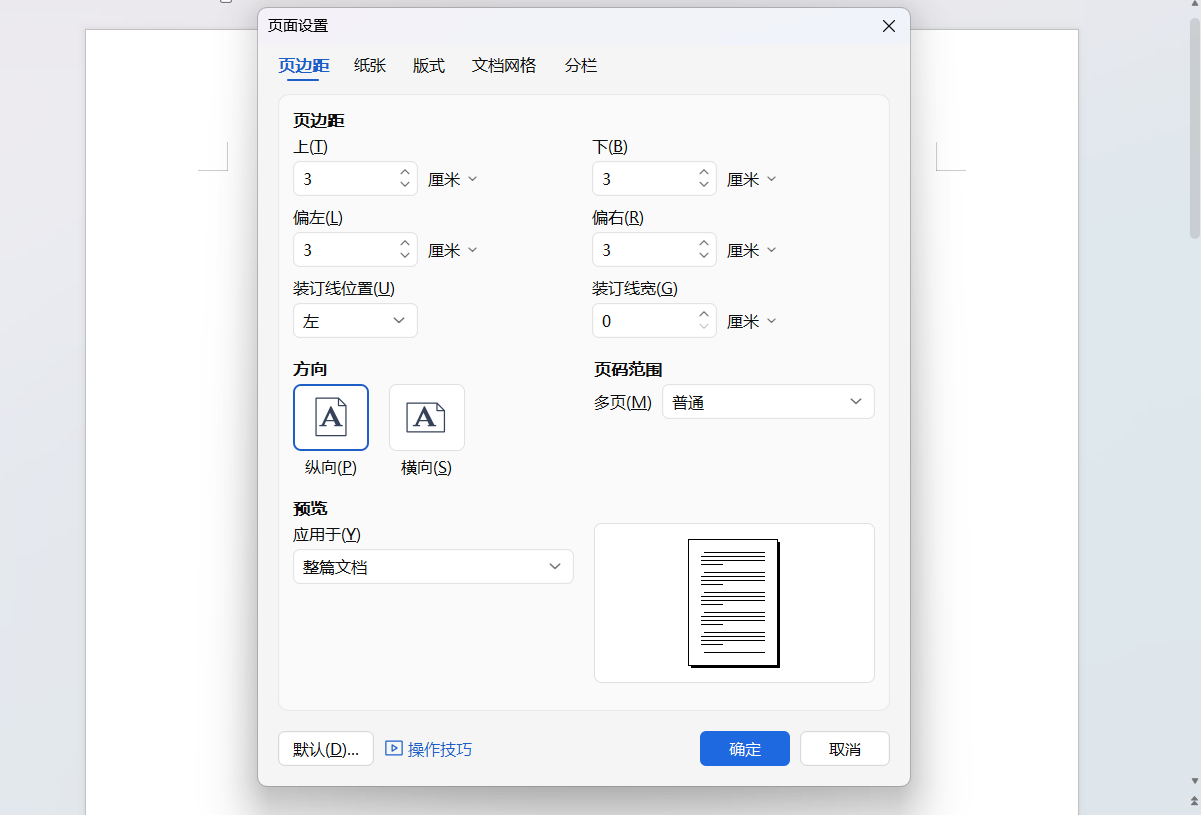Open the 多页 dropdown showing 普通
The image size is (1201, 815).
coord(768,401)
